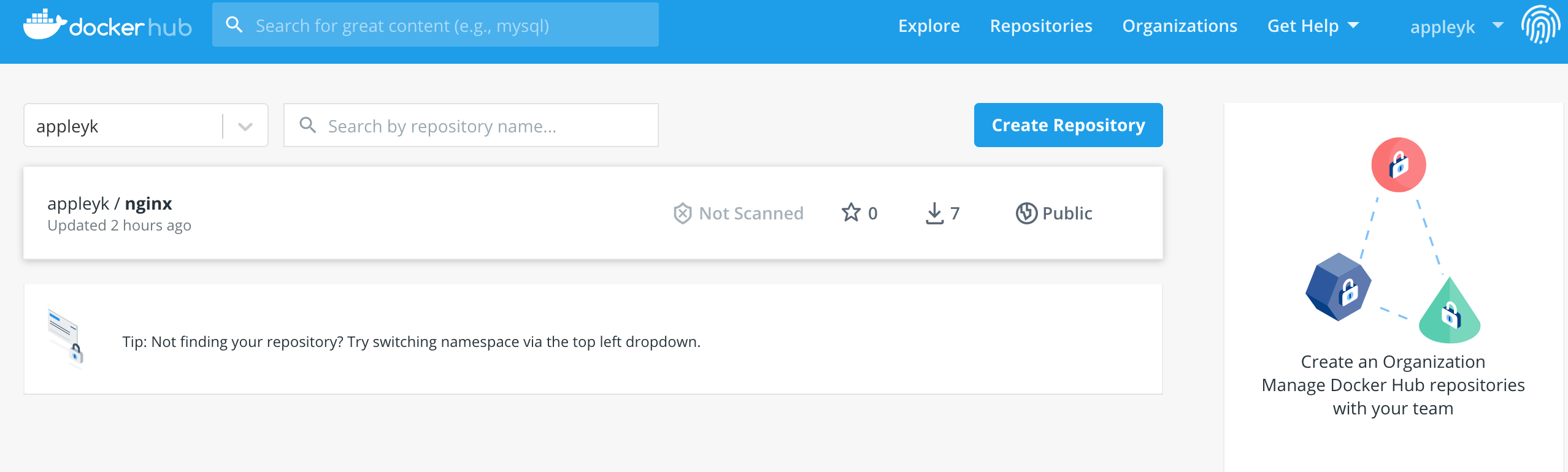This screenshot has height=472, width=1568.
Task: Click the star icon on nginx row
Action: [x=851, y=213]
